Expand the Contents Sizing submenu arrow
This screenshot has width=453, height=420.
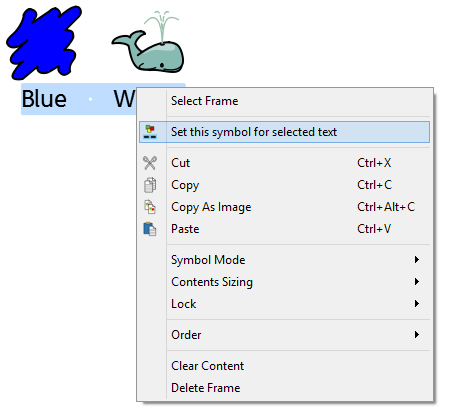tap(417, 282)
